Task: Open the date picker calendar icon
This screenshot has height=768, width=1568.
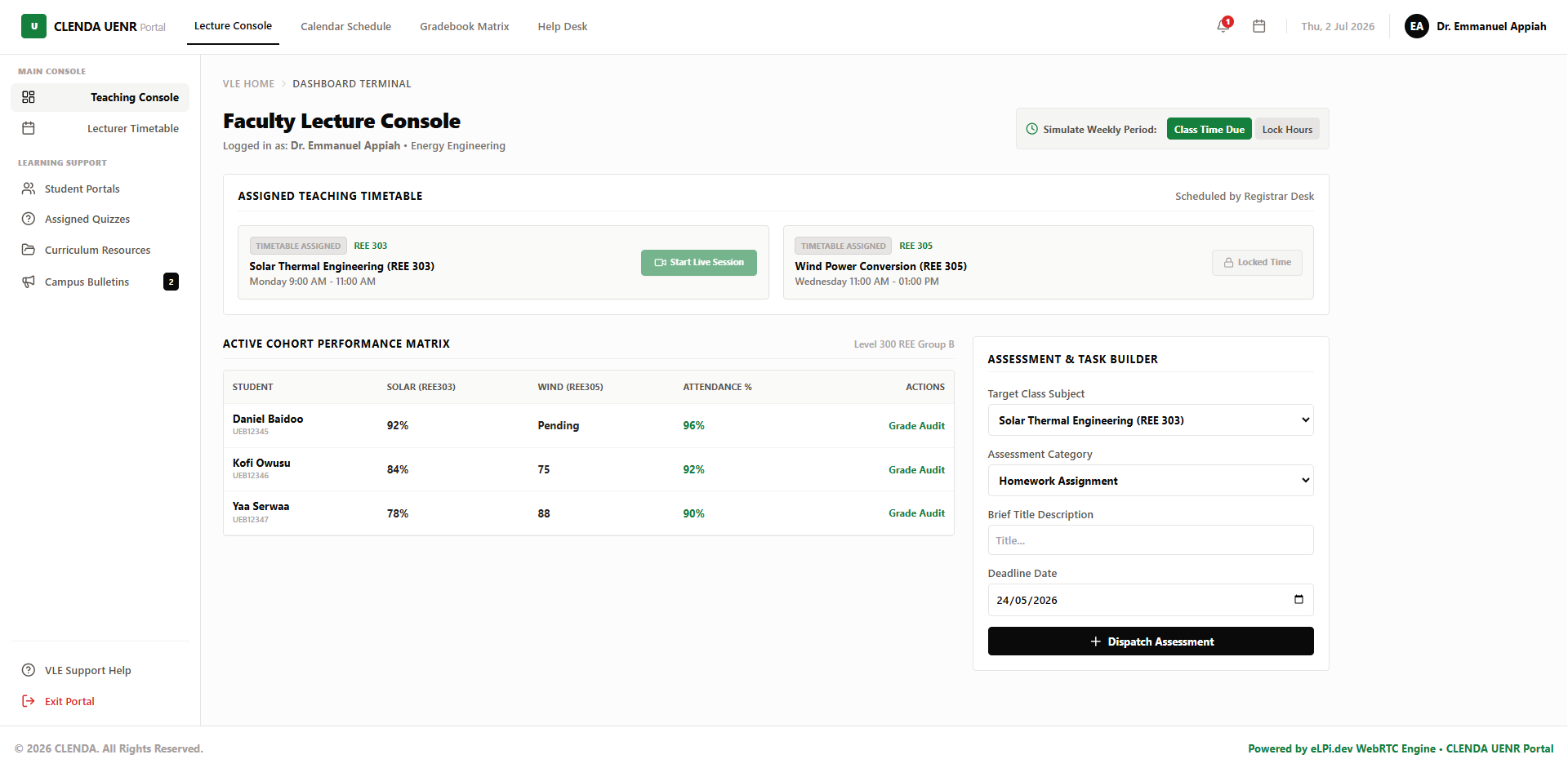Action: (1298, 600)
